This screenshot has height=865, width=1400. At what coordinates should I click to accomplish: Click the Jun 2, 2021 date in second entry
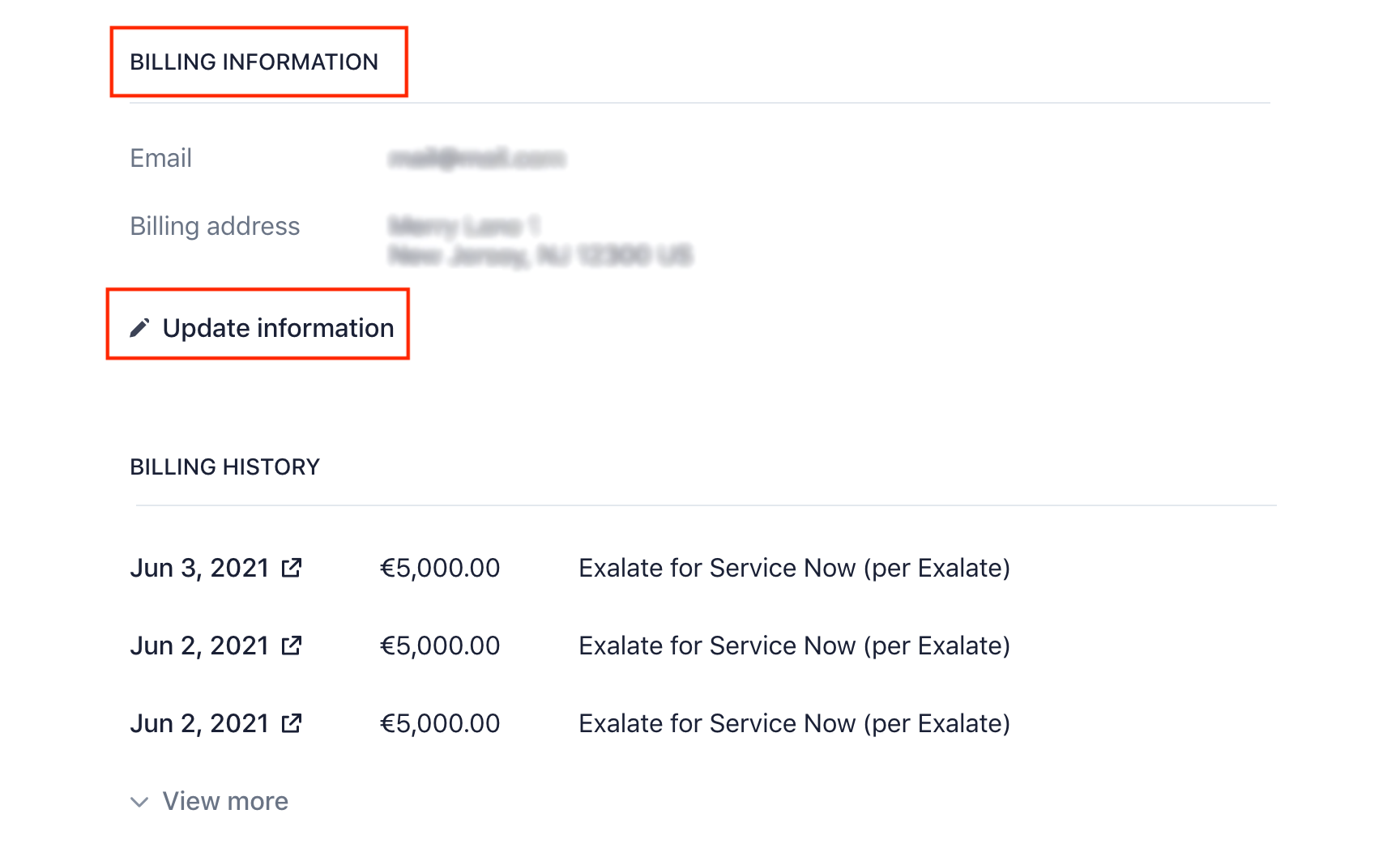[x=199, y=646]
